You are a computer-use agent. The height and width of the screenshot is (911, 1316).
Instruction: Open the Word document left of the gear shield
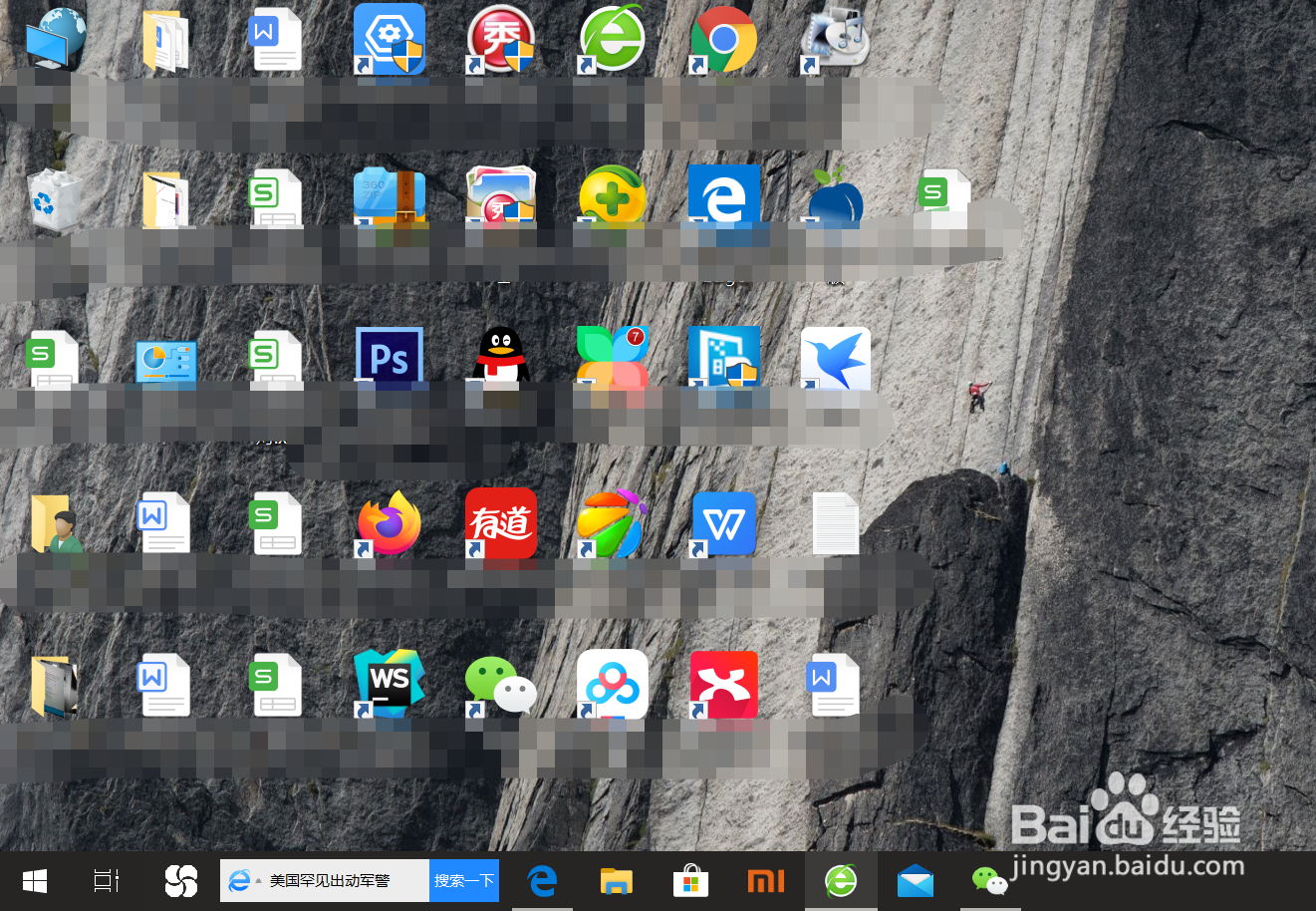pyautogui.click(x=275, y=40)
